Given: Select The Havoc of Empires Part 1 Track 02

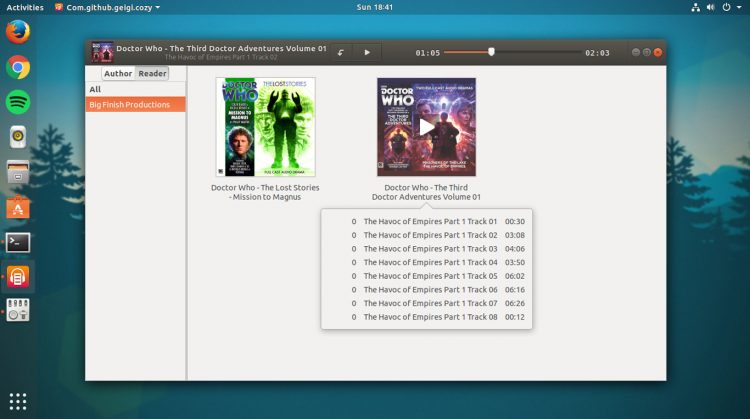Looking at the screenshot, I should click(426, 235).
